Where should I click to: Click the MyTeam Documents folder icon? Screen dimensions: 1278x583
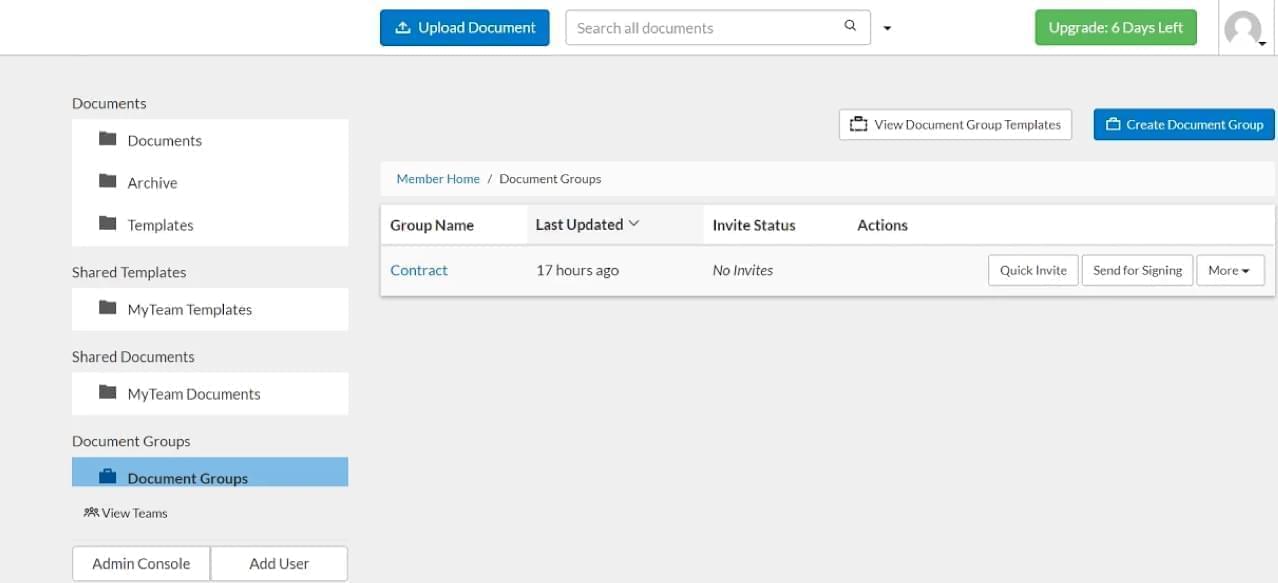pos(108,392)
